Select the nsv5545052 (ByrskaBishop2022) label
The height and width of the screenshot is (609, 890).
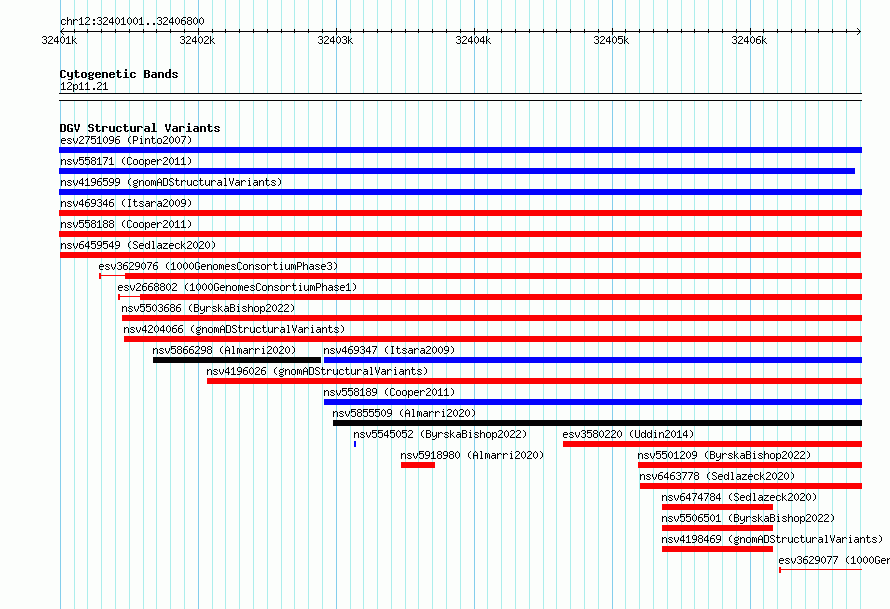tap(440, 434)
